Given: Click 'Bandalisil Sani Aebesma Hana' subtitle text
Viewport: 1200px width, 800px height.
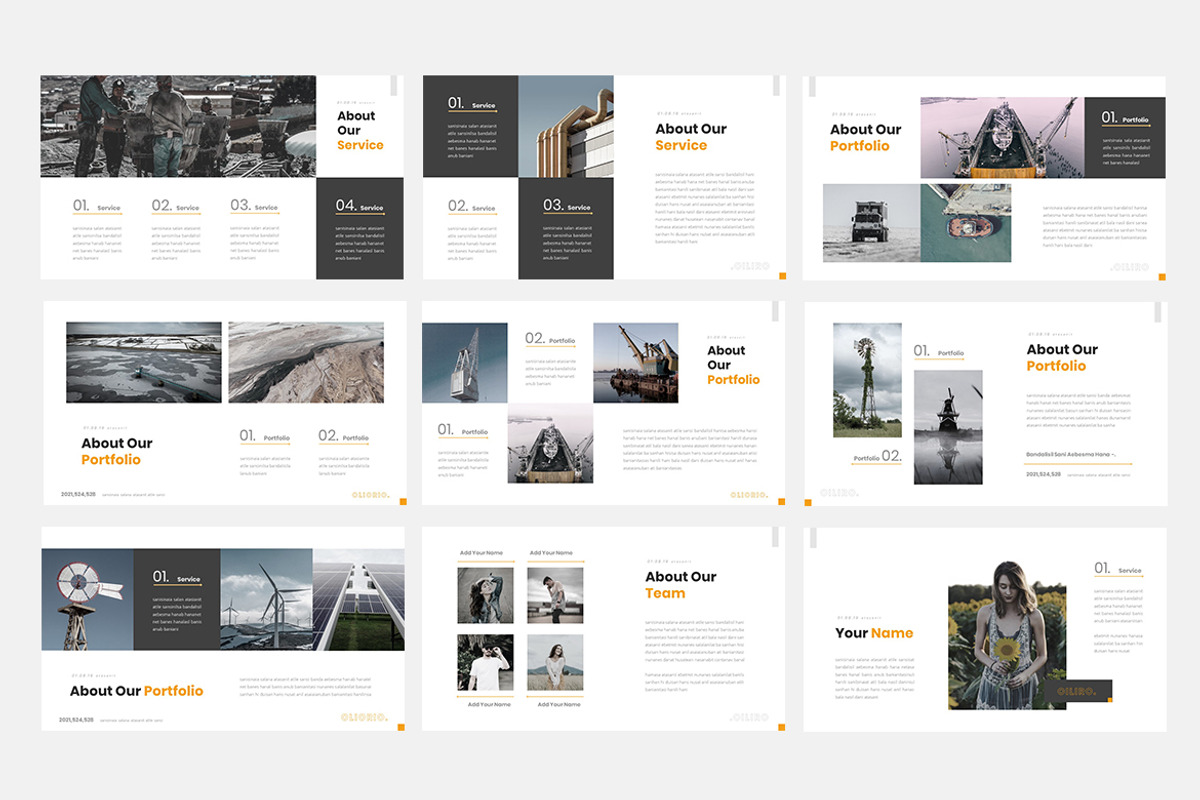Looking at the screenshot, I should point(1071,454).
